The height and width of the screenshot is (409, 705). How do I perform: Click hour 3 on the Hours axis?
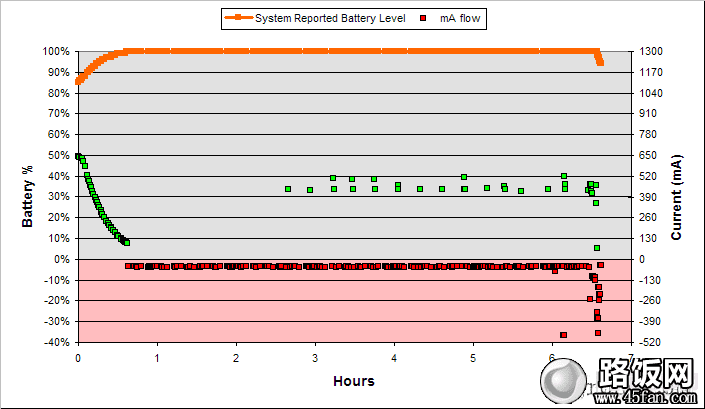pos(315,359)
